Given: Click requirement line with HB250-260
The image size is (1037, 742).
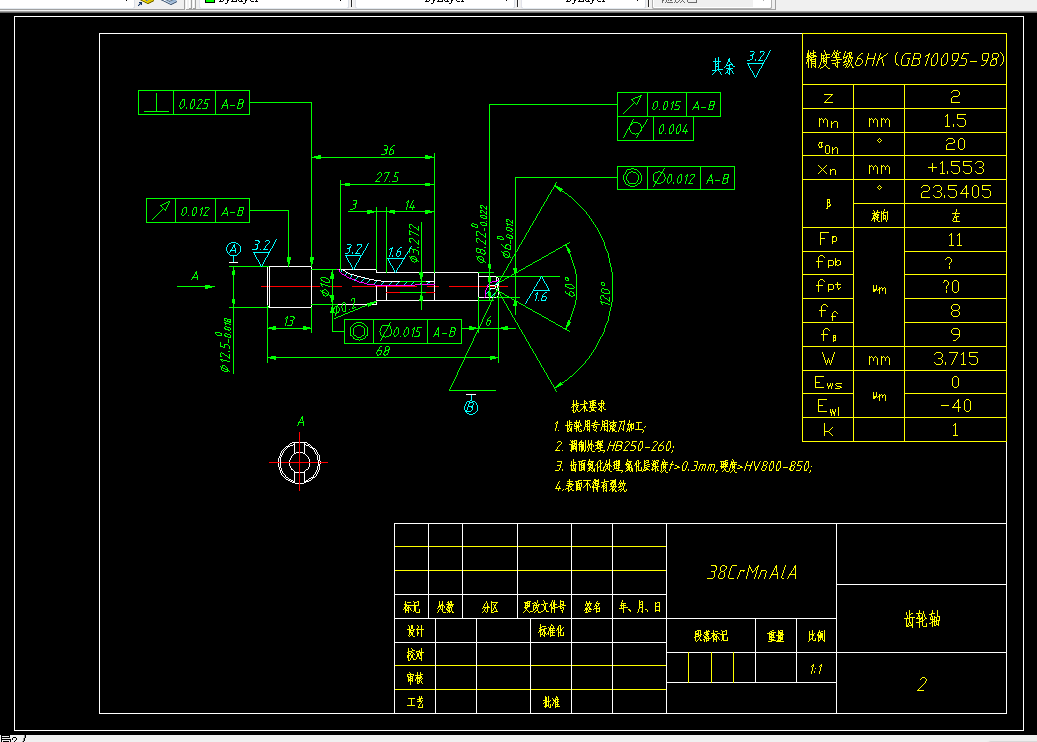Looking at the screenshot, I should [614, 446].
